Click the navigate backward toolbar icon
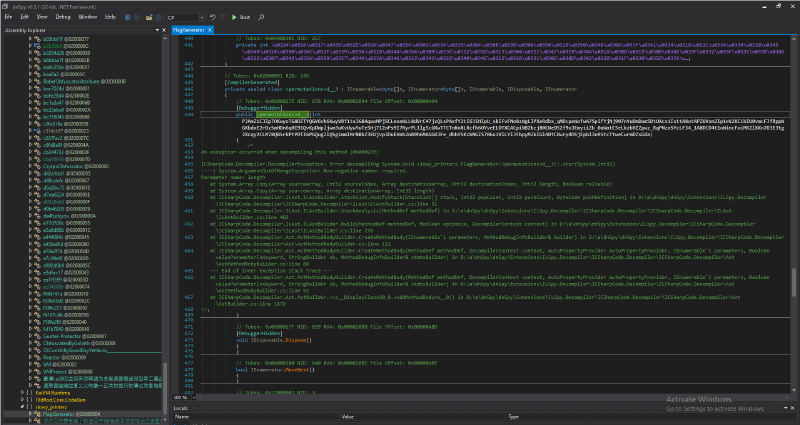 128,17
